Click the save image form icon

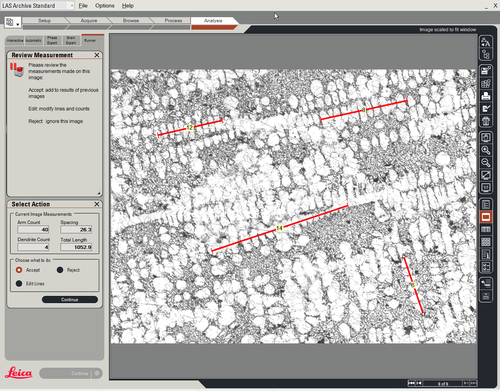pos(486,70)
